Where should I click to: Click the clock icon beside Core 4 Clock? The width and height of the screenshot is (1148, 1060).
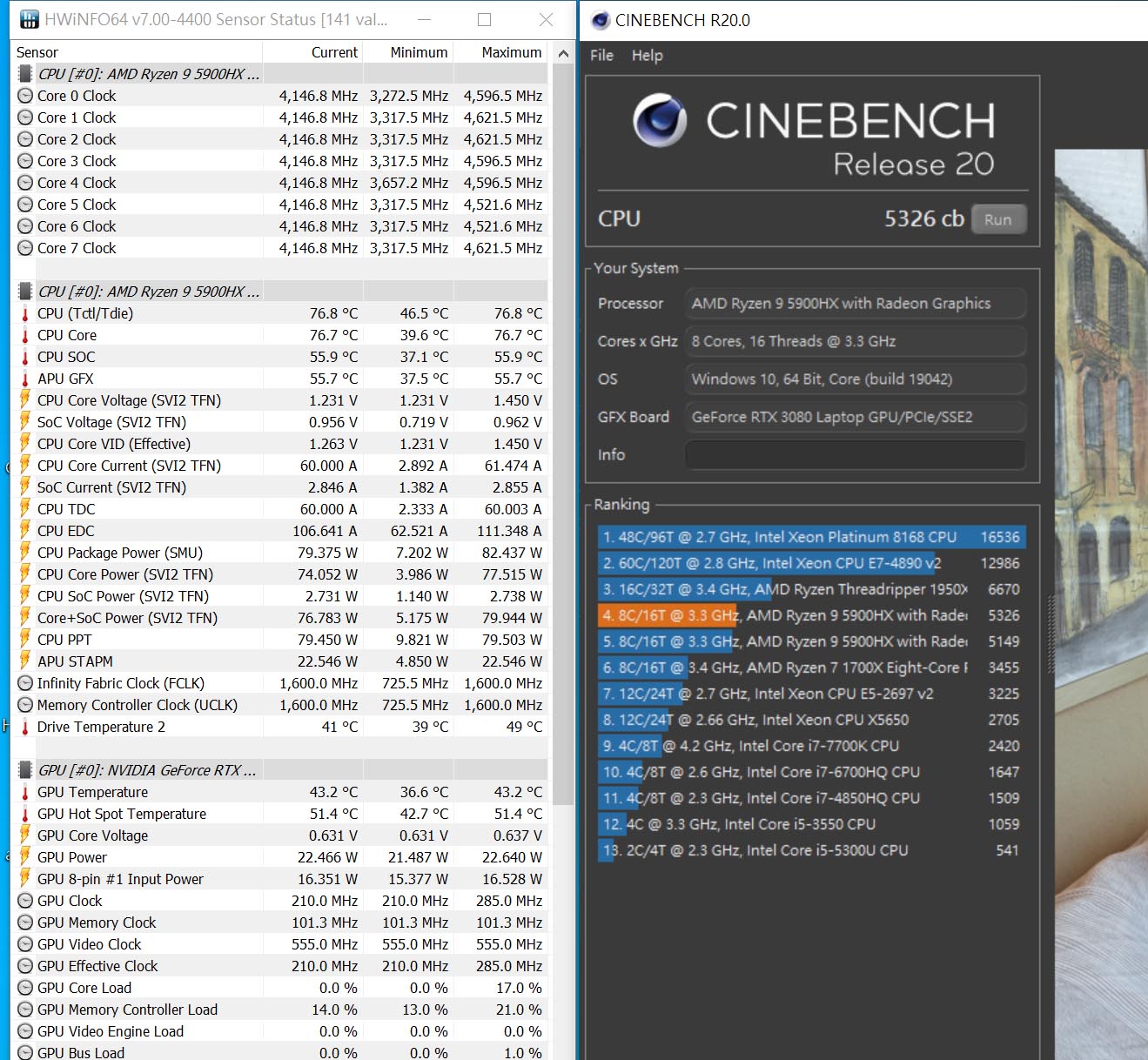coord(25,183)
